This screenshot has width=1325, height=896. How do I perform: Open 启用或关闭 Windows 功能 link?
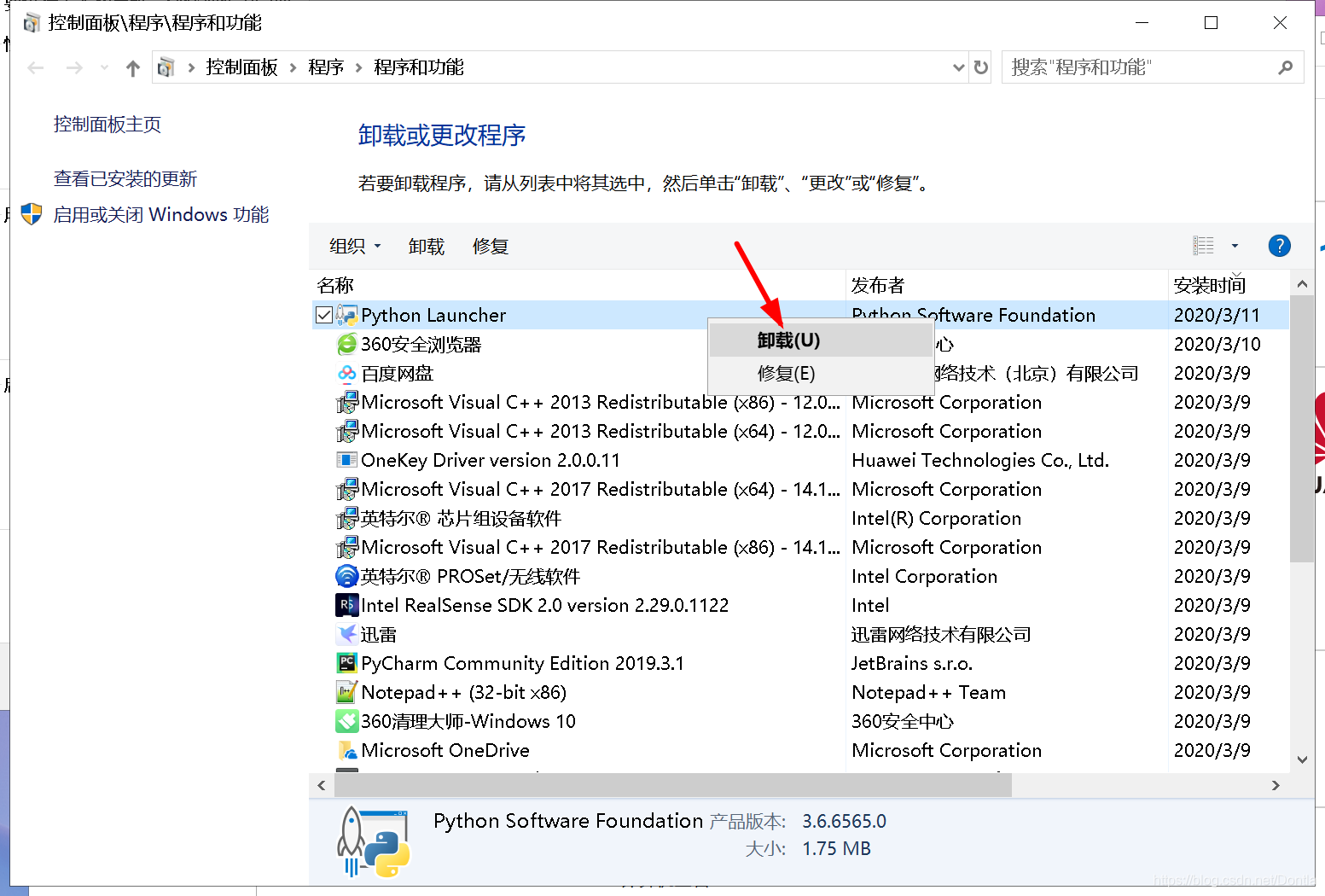pyautogui.click(x=160, y=214)
